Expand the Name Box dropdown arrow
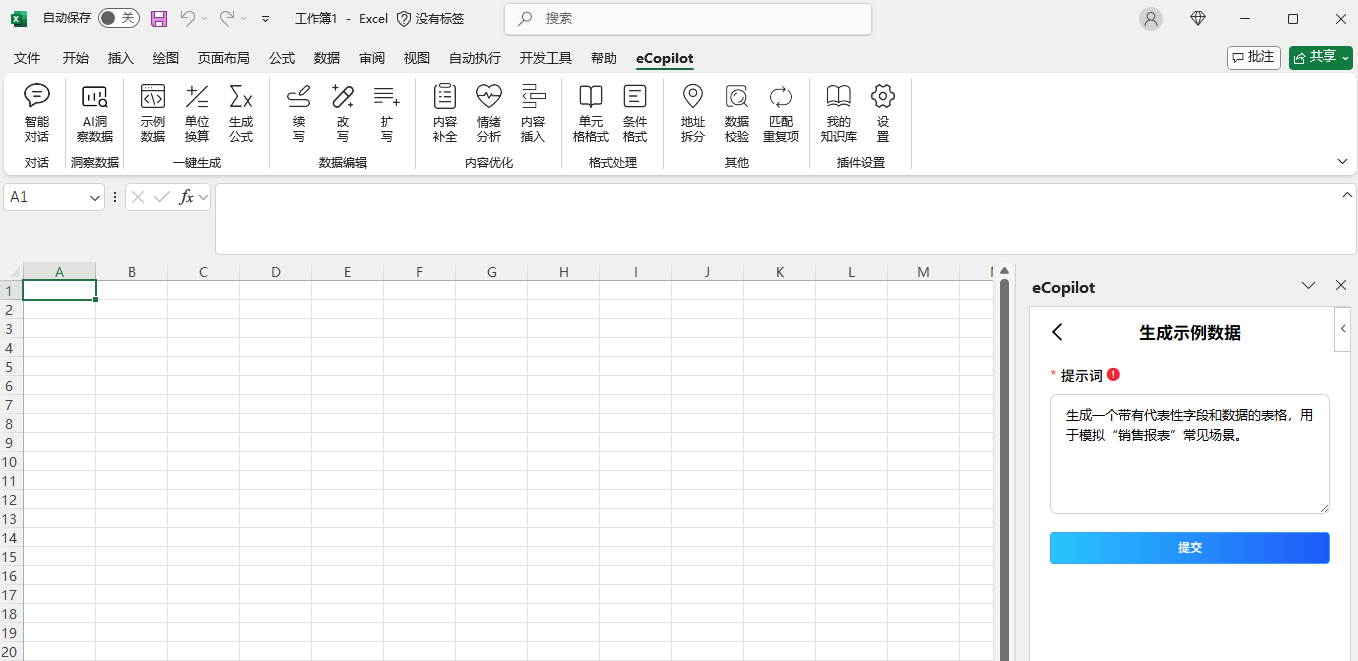1358x661 pixels. pos(95,198)
